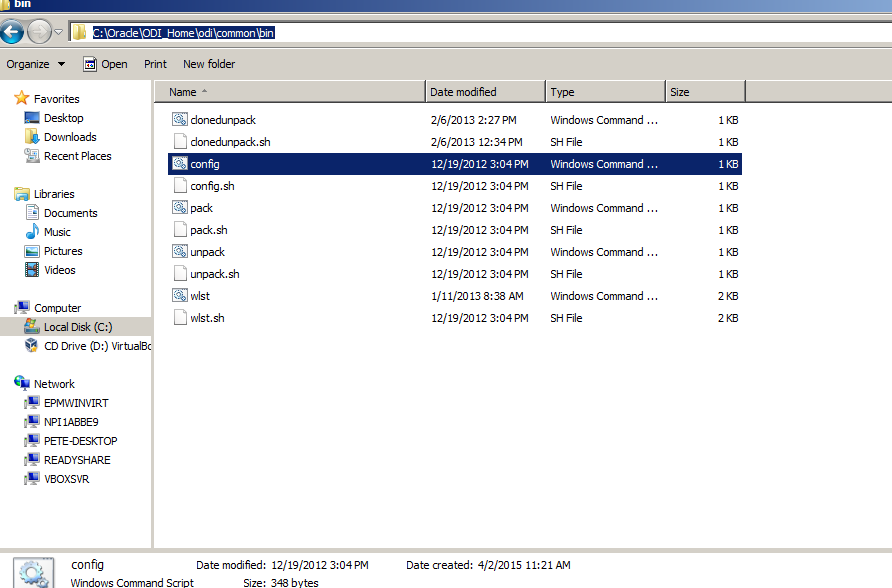Select the PETE-DESKTOP network computer
This screenshot has height=588, width=892.
(80, 441)
